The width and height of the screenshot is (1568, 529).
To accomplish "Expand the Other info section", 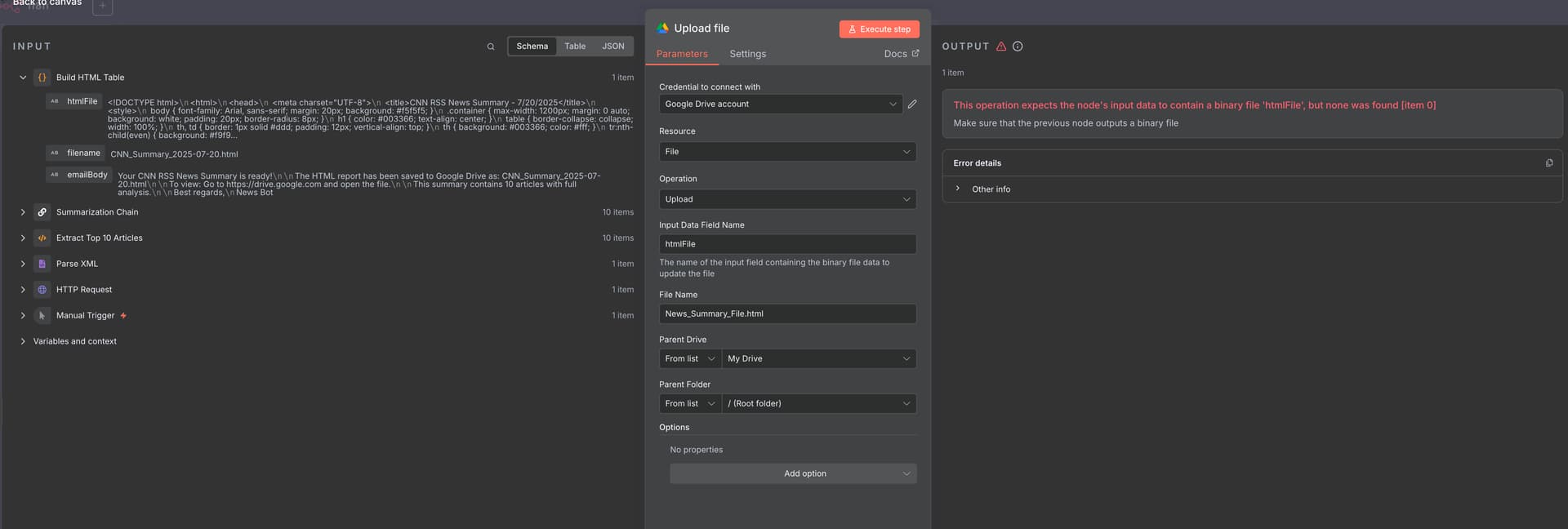I will coord(958,189).
